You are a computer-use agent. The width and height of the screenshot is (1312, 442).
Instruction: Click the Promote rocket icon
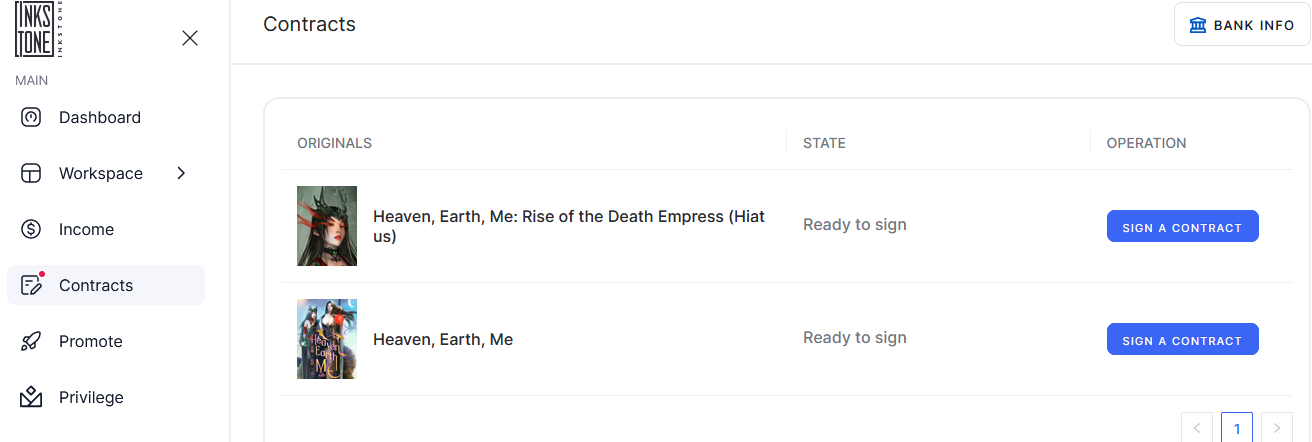point(31,341)
